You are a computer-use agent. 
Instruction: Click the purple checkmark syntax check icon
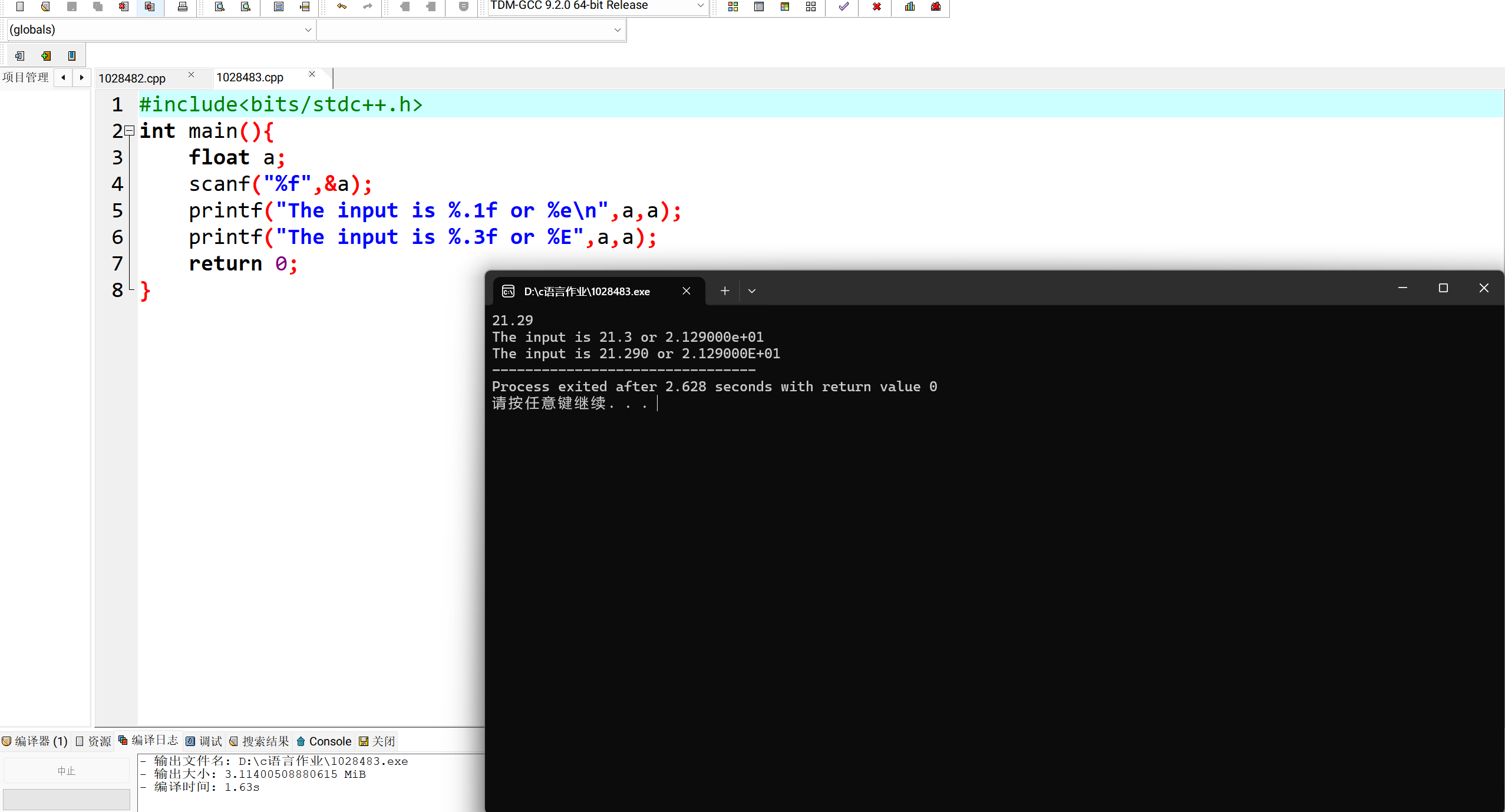pyautogui.click(x=843, y=6)
